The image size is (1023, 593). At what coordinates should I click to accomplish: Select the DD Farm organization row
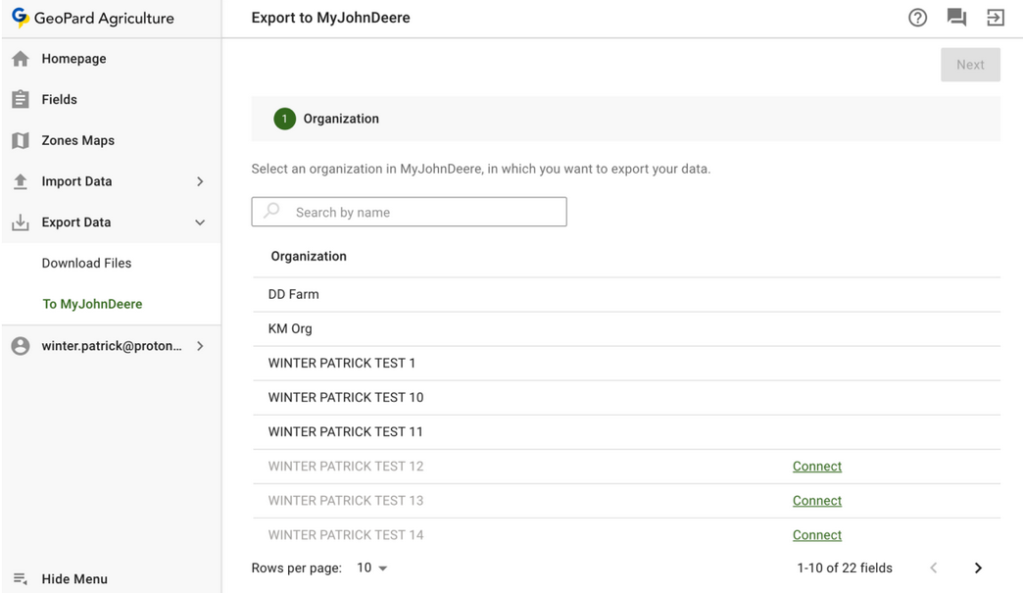[294, 295]
